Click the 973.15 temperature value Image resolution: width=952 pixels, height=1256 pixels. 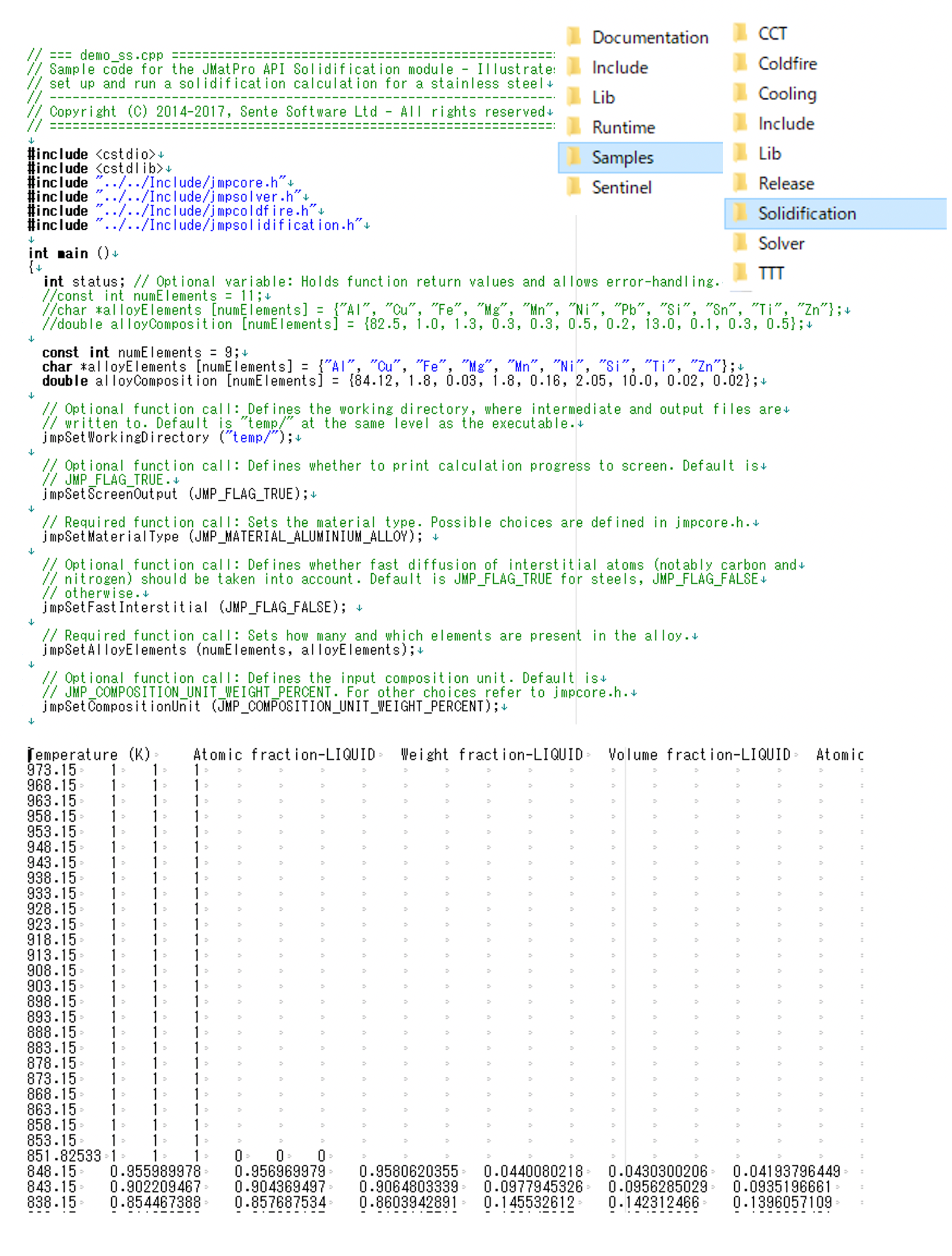[x=52, y=770]
